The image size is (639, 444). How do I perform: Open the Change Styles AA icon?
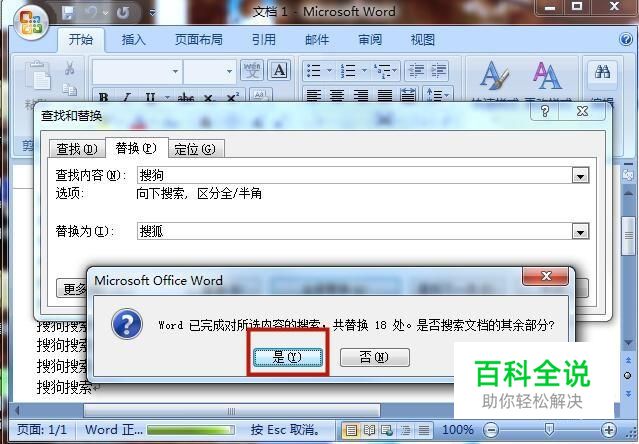click(x=547, y=76)
